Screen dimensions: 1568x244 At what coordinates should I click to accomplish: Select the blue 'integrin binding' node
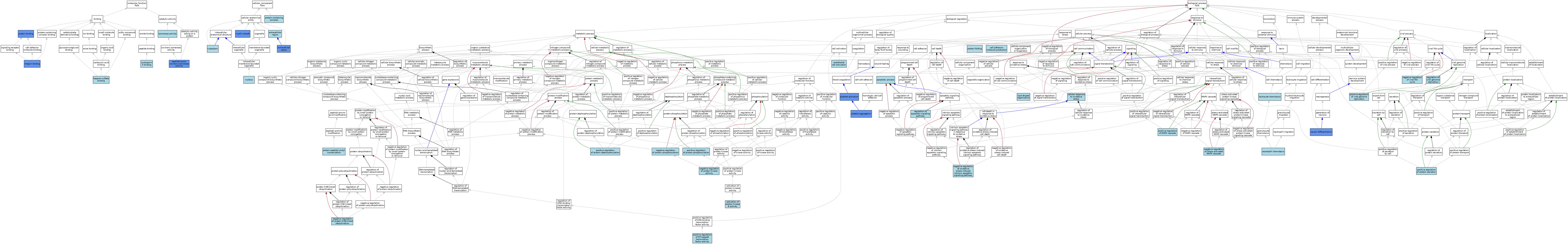click(32, 63)
